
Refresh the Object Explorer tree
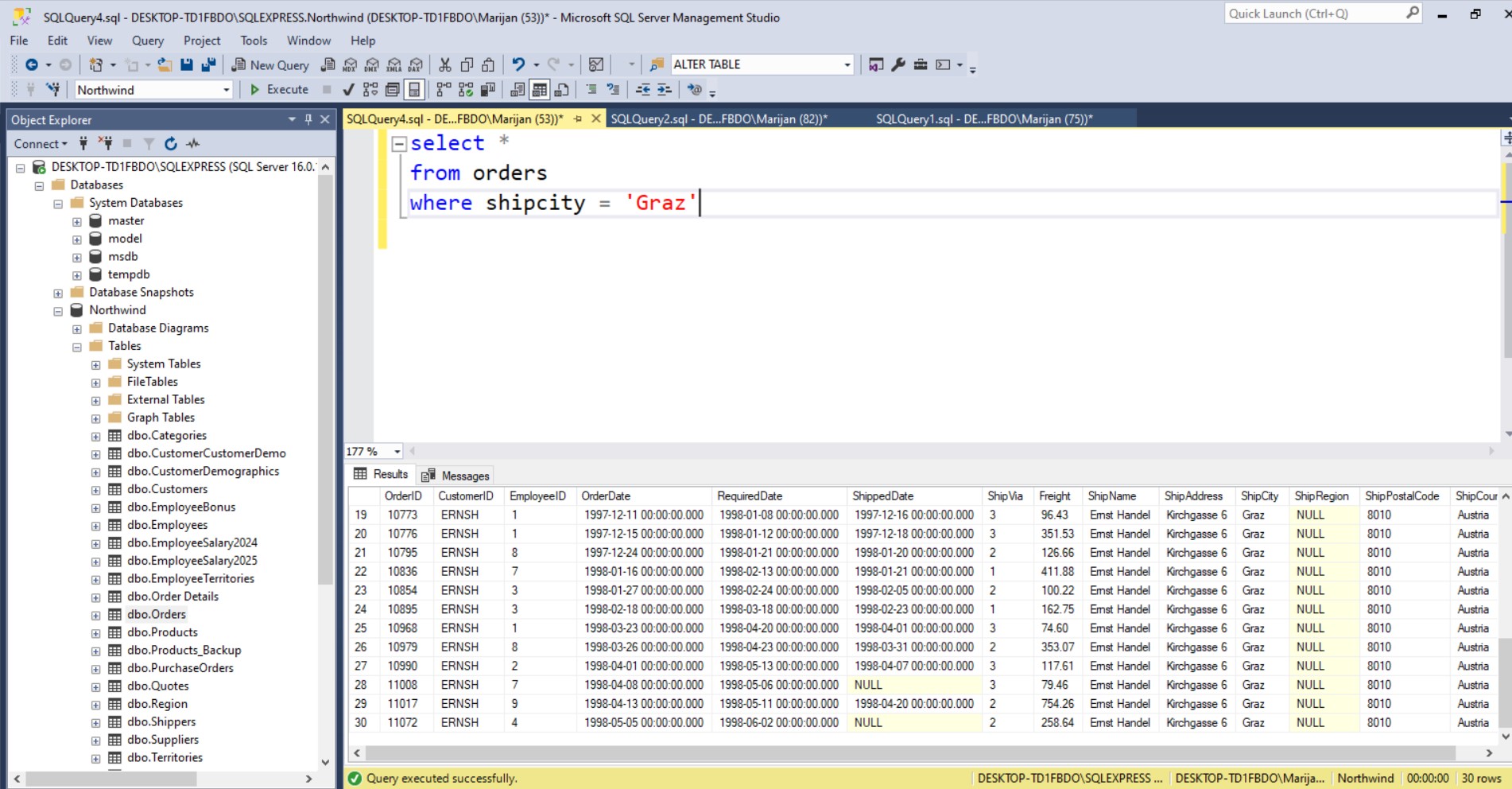tap(170, 144)
